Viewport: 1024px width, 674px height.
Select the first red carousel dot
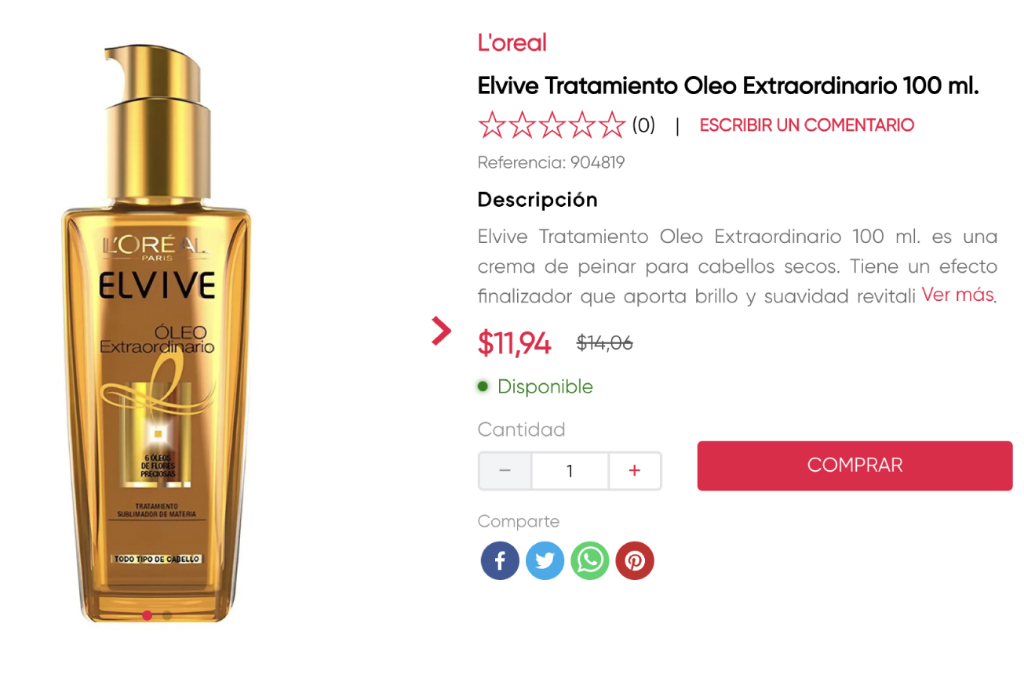pos(147,615)
